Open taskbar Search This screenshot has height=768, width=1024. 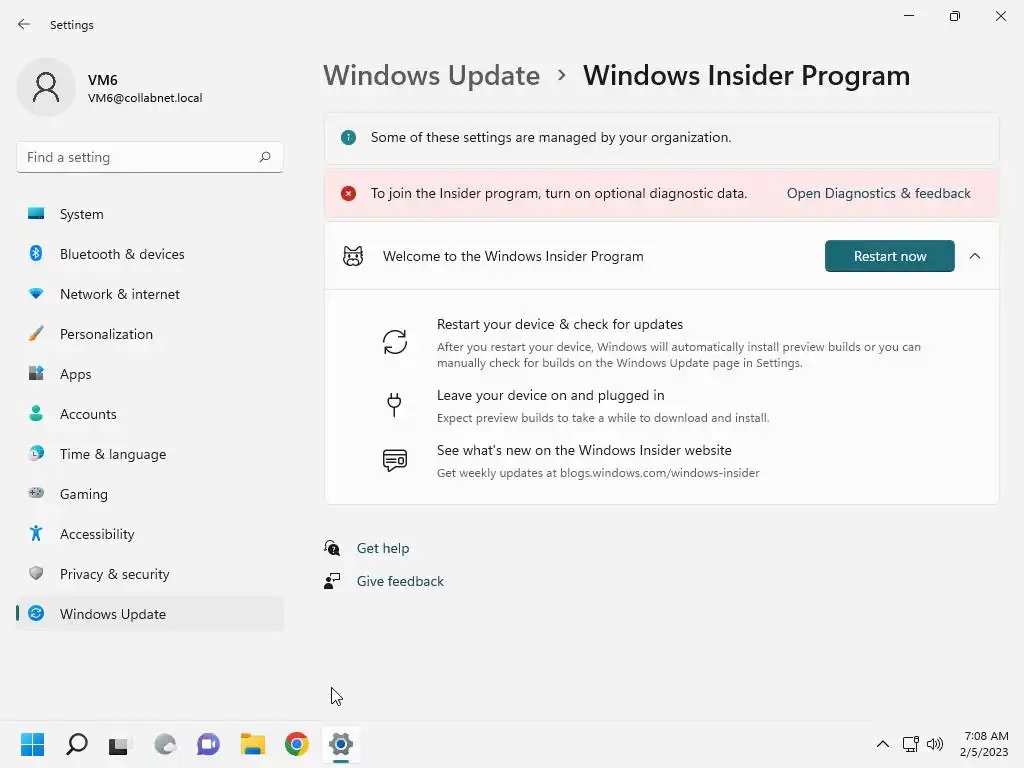click(76, 744)
